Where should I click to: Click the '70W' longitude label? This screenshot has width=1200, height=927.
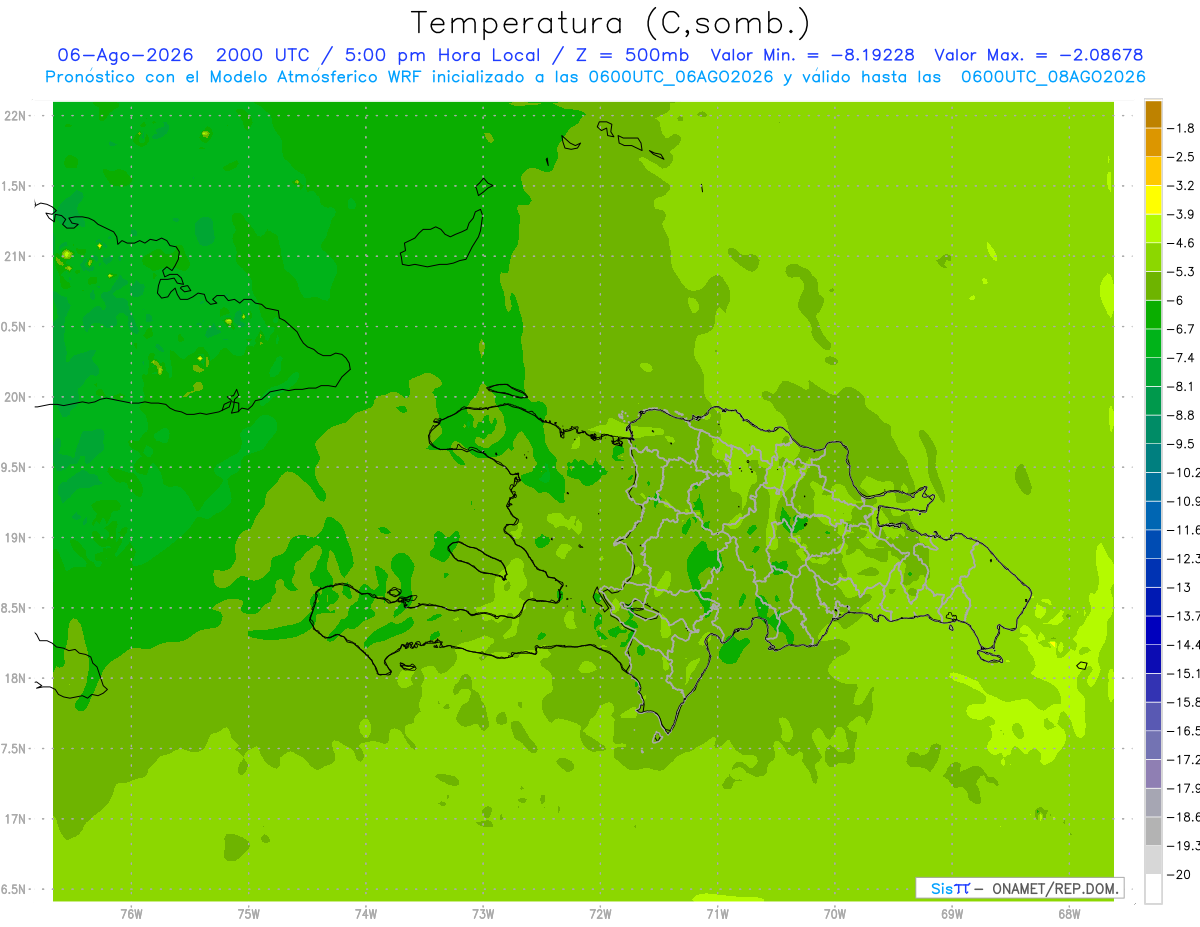point(835,914)
